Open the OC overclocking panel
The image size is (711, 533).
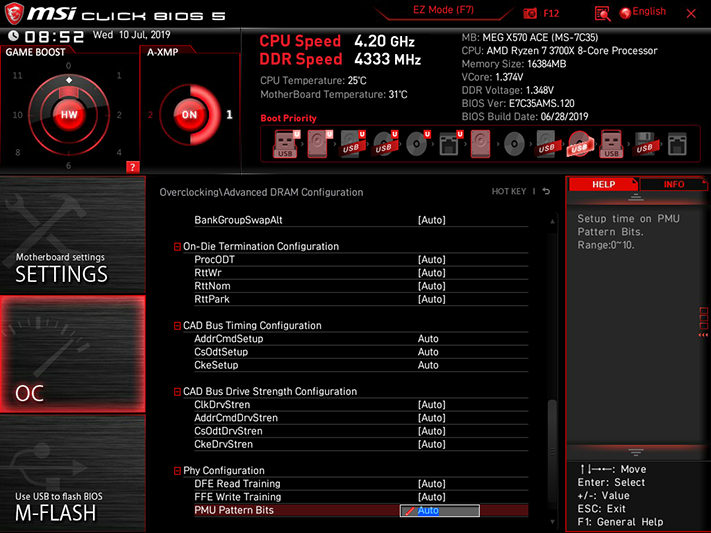[x=73, y=354]
